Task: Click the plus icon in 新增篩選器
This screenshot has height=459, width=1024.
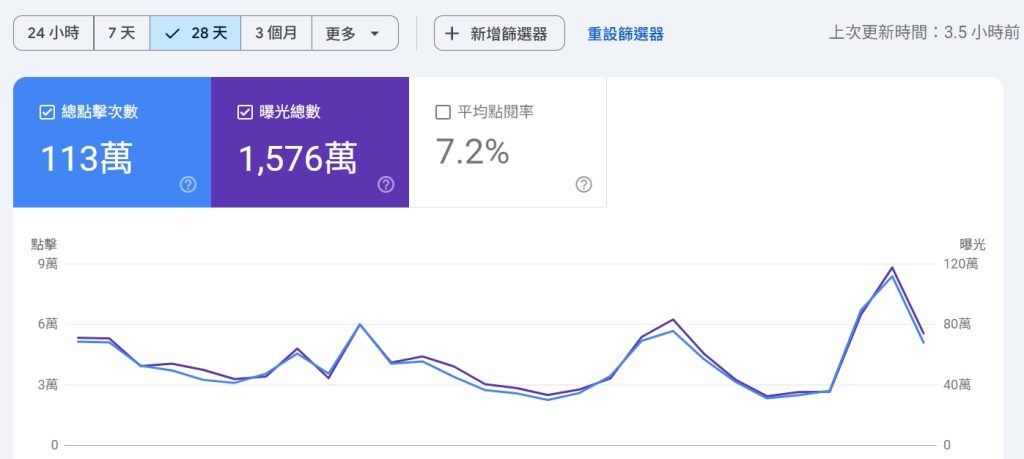Action: coord(452,34)
